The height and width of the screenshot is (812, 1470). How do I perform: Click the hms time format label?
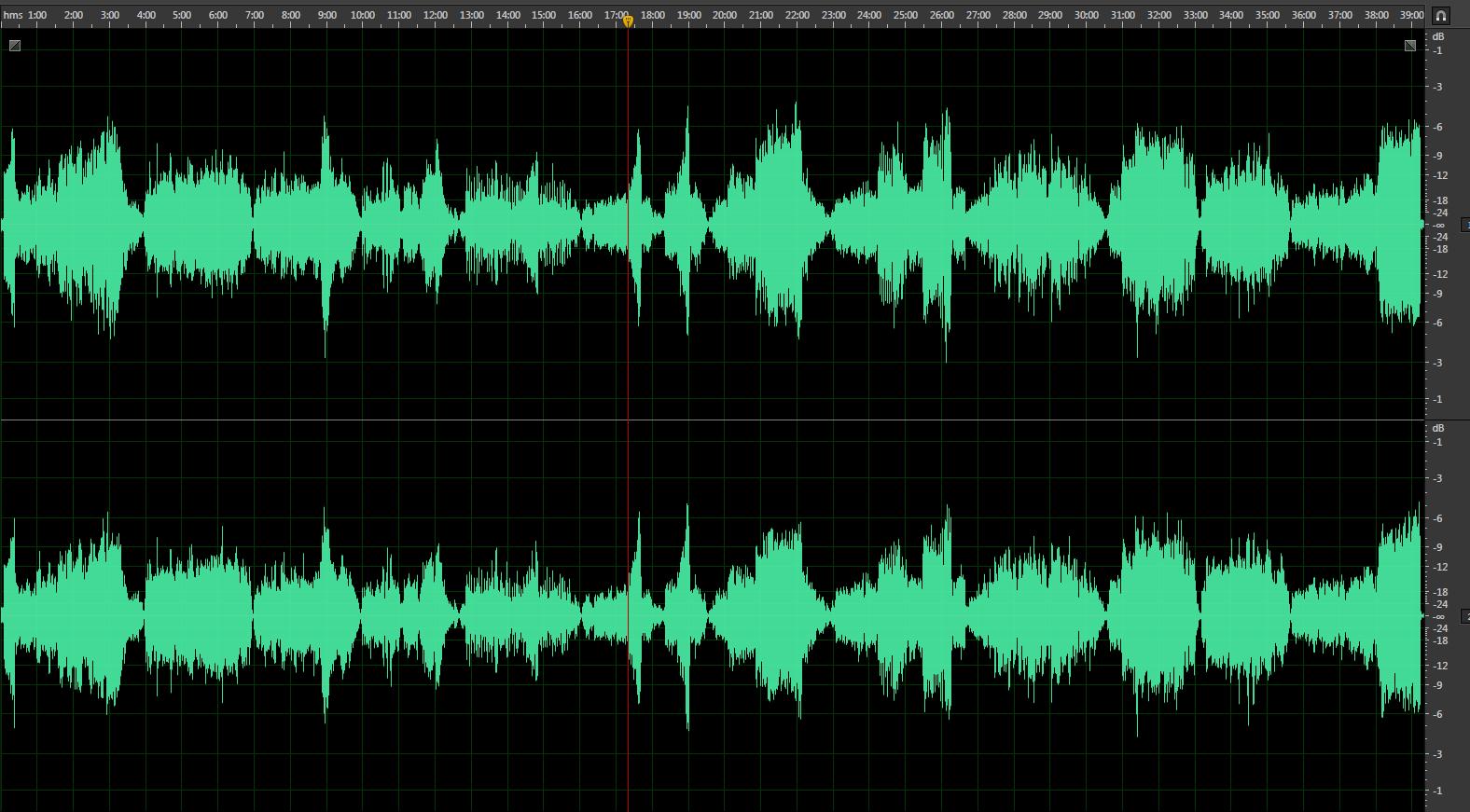(12, 15)
